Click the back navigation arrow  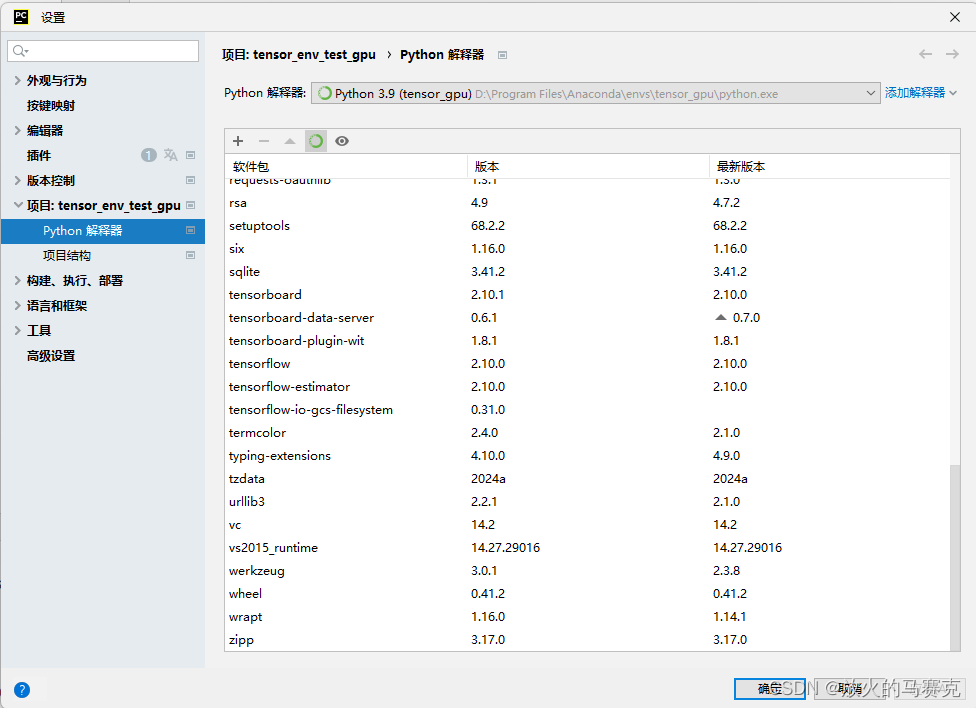point(926,54)
